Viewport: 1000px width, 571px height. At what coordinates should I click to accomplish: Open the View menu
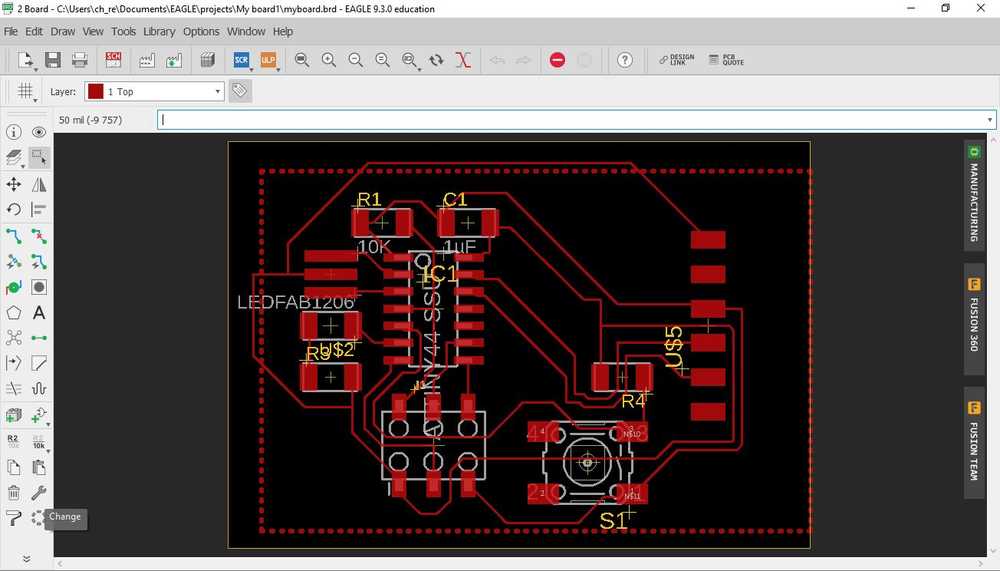click(x=92, y=31)
